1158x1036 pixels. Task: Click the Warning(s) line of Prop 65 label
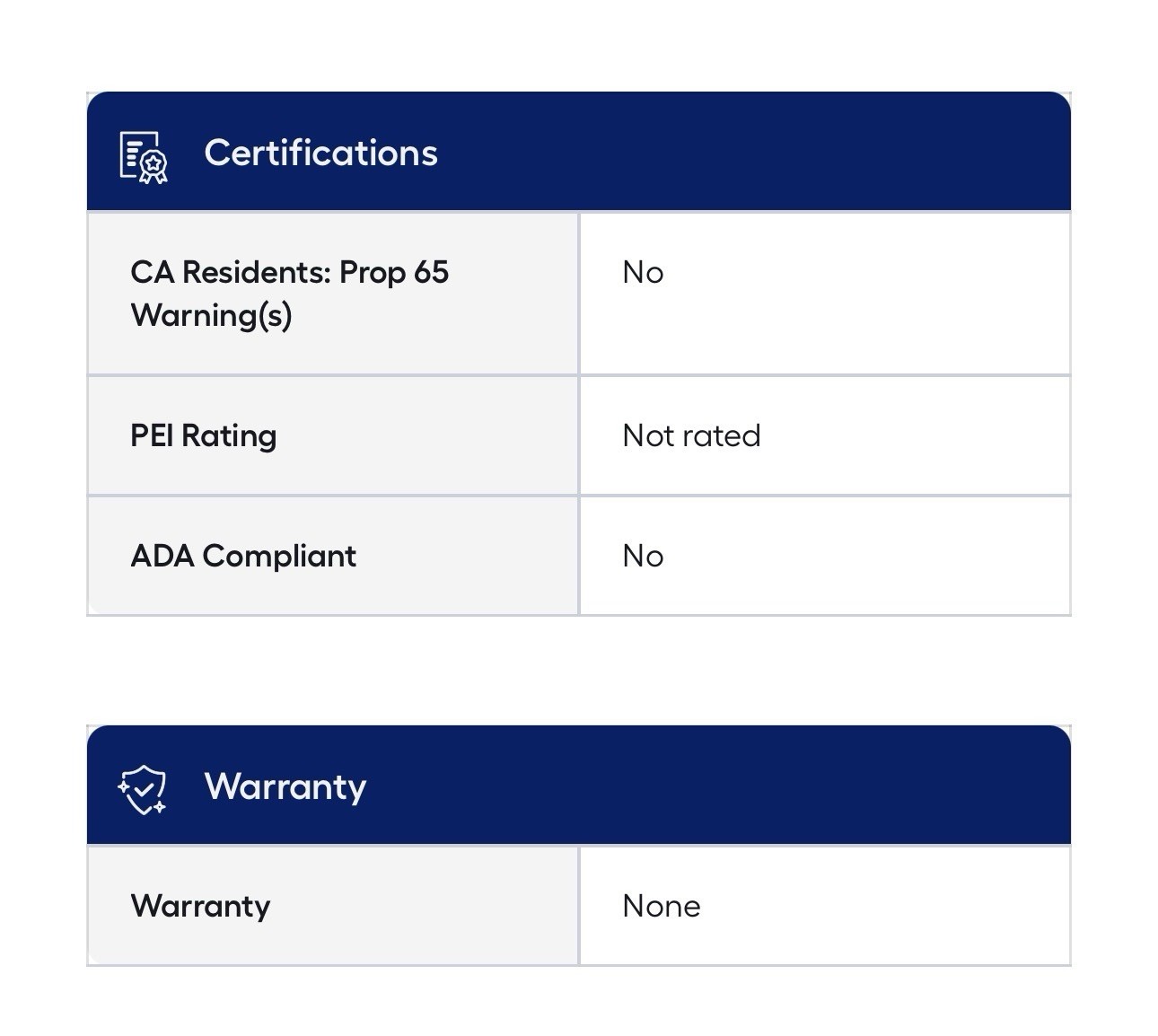coord(211,316)
